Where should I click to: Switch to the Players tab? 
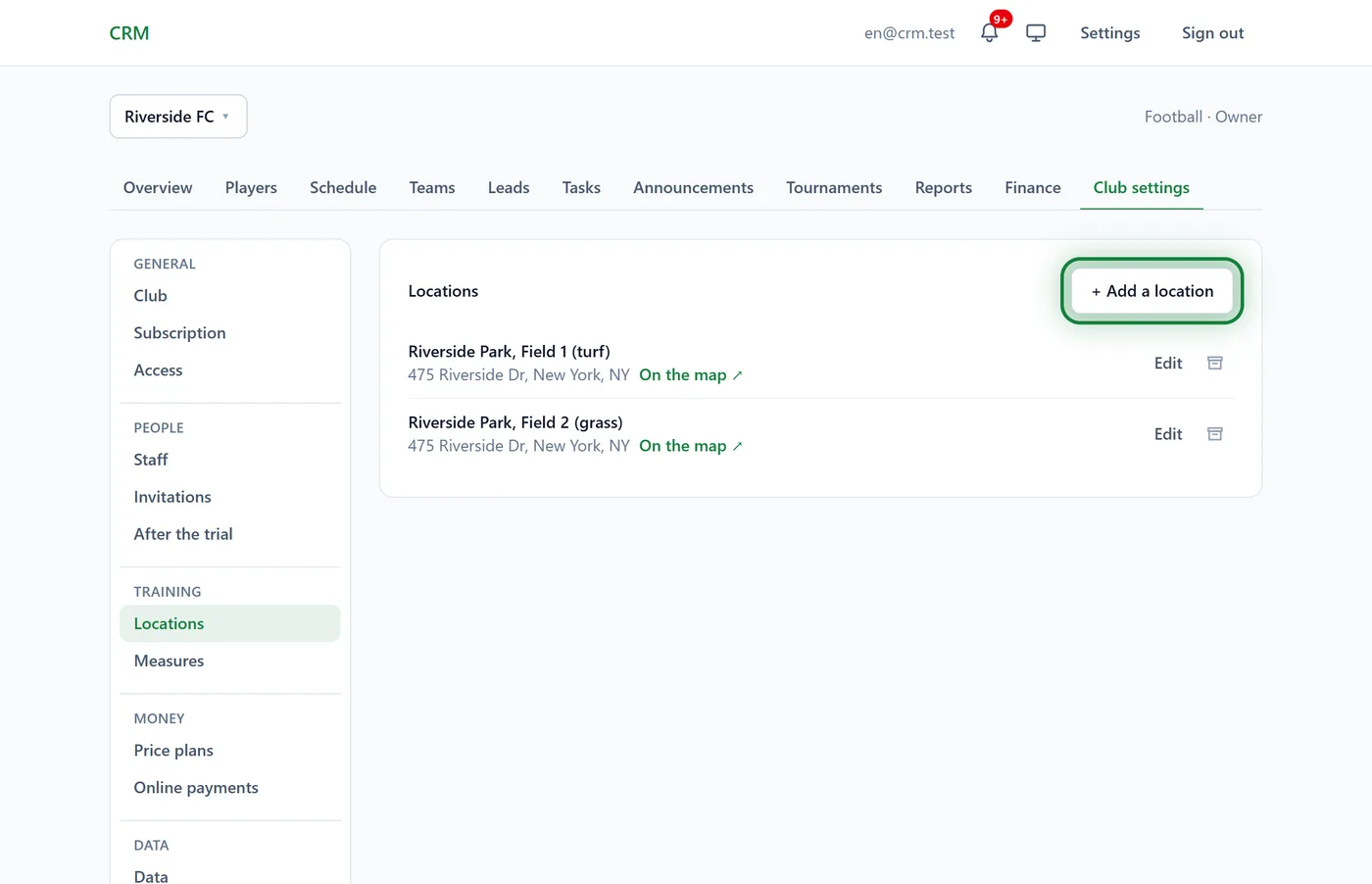251,188
